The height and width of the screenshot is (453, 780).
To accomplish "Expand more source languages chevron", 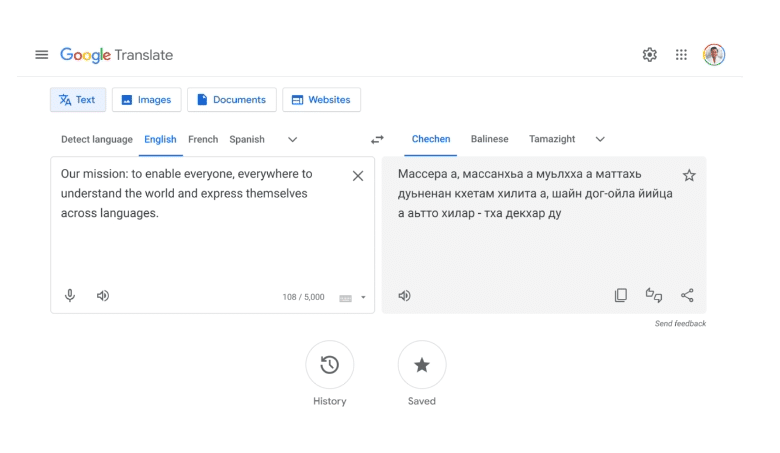I will click(x=292, y=140).
